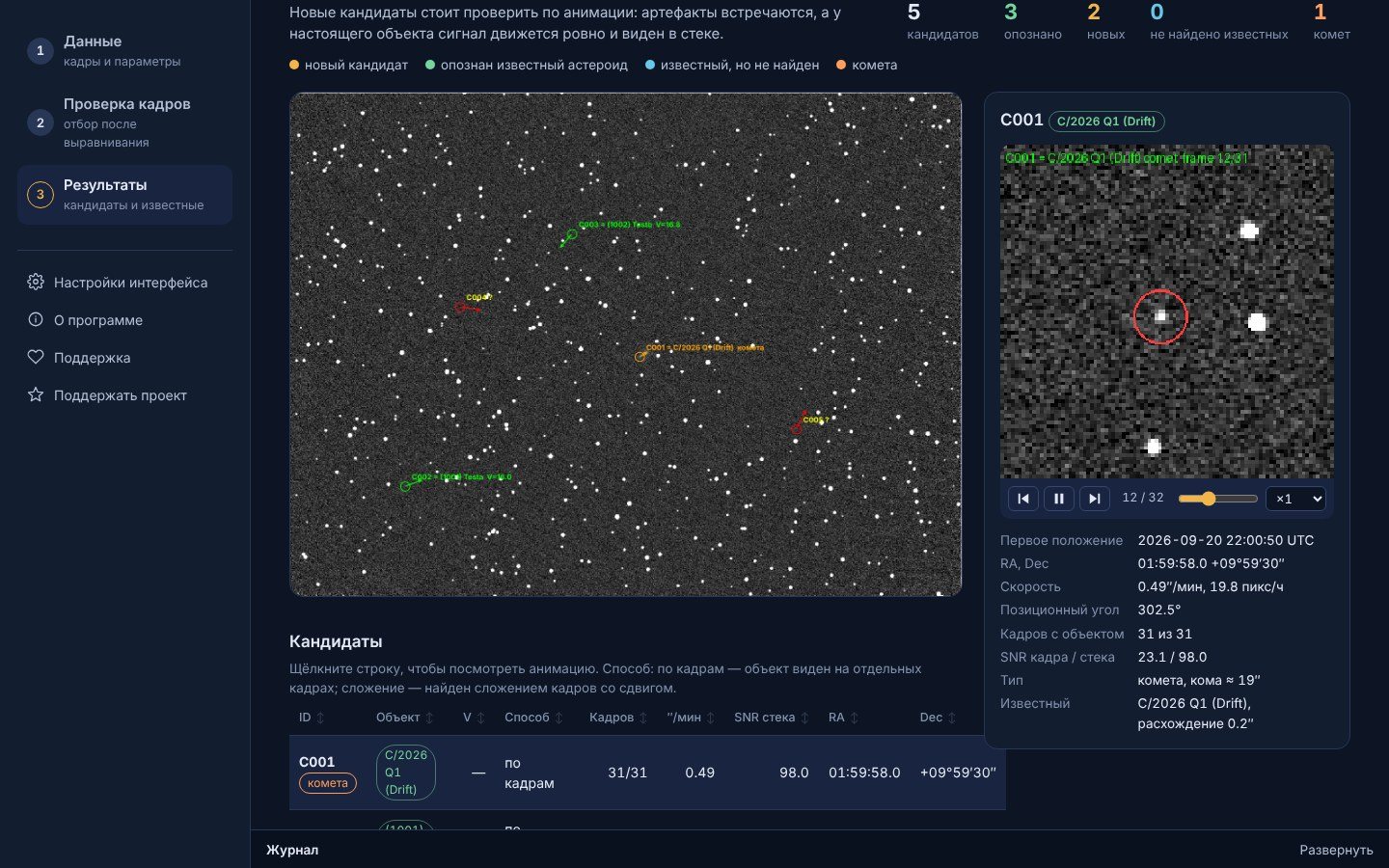Click the новый кандидат legend entry

coord(348,65)
